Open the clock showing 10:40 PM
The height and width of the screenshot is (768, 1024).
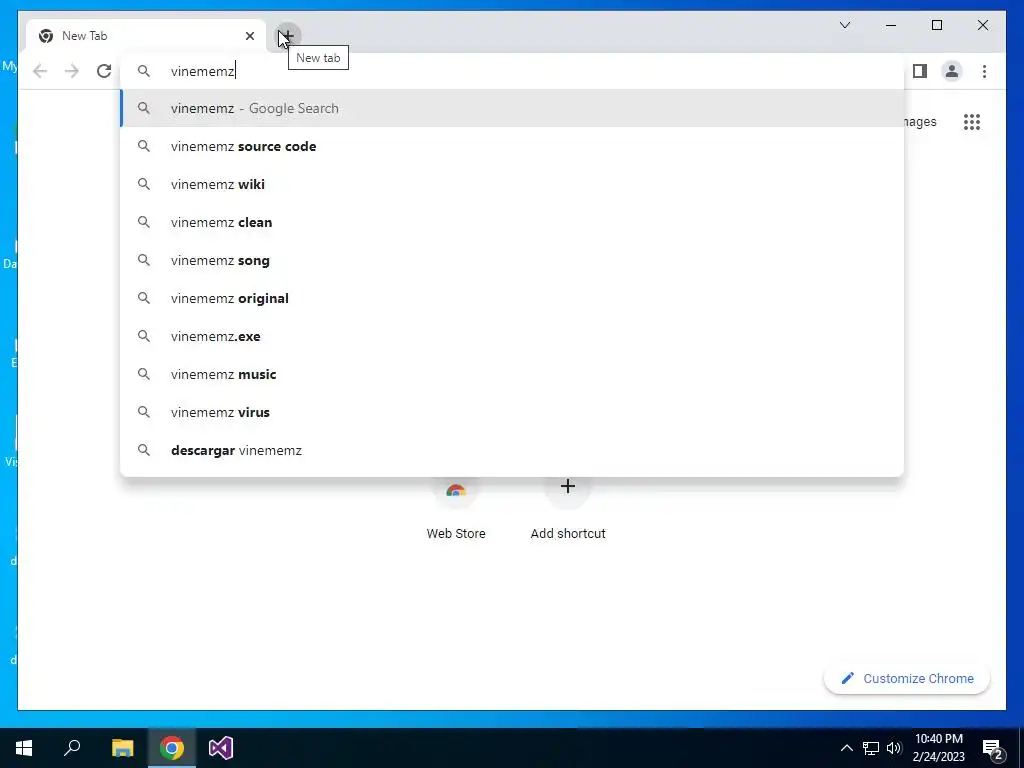point(938,748)
